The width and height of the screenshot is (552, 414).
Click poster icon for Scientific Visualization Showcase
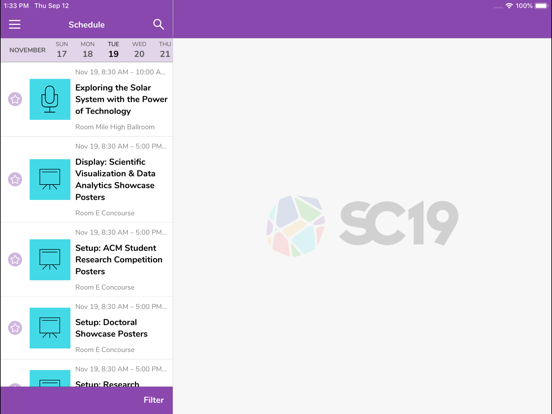point(50,180)
